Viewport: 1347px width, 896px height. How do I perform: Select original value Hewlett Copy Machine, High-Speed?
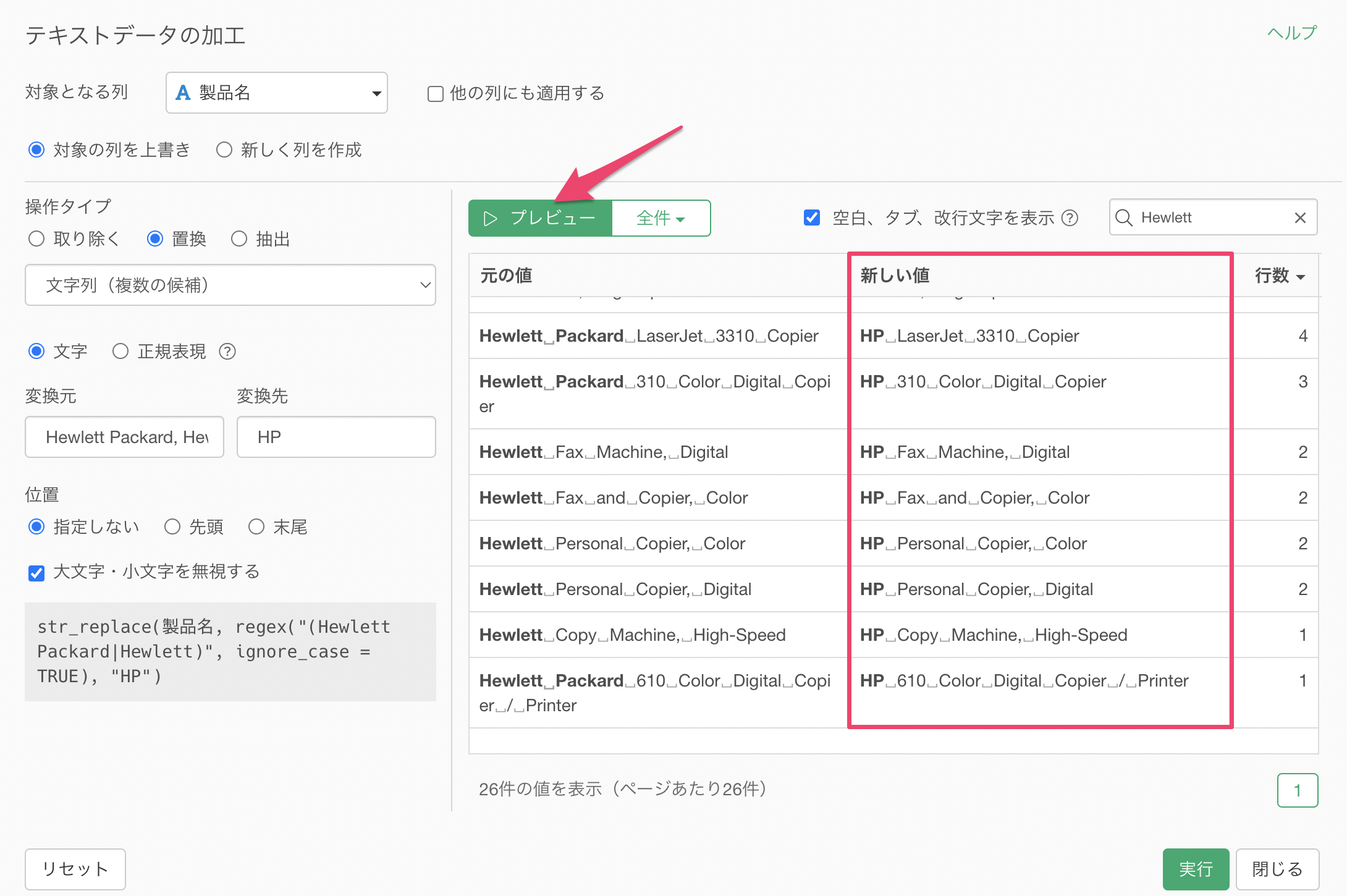[x=633, y=635]
